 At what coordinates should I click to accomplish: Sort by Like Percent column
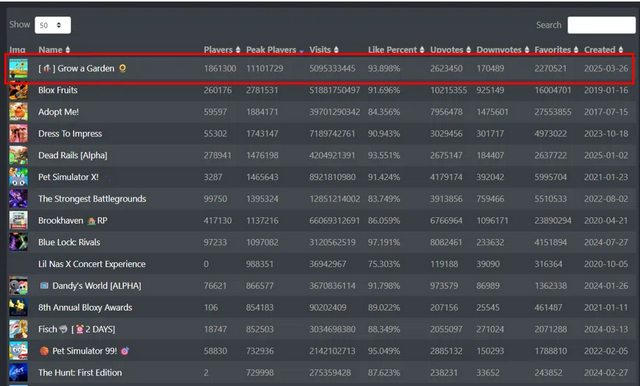pos(396,50)
